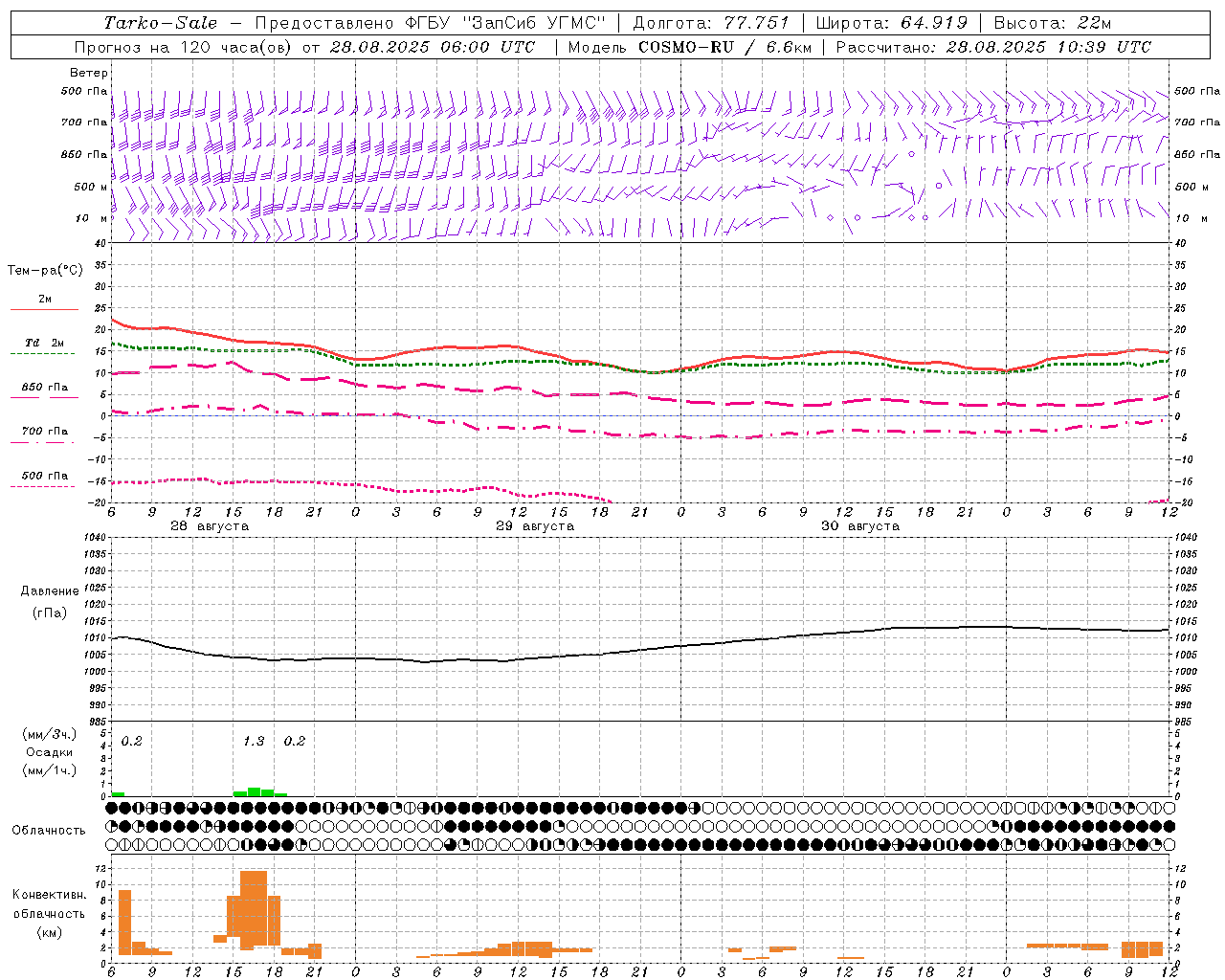The width and height of the screenshot is (1225, 980).
Task: Click the tallest green precipitation bar
Action: click(254, 791)
